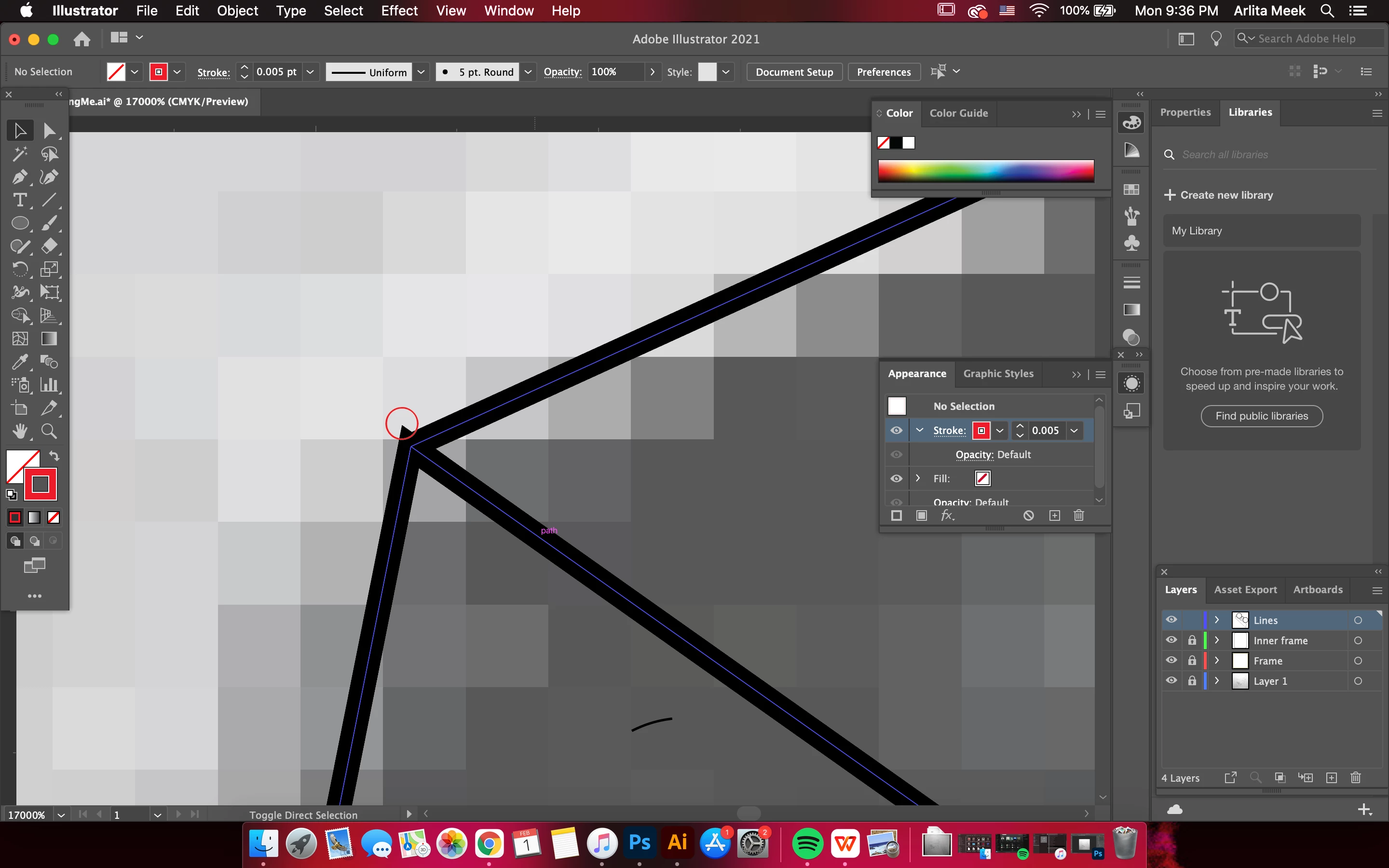Open the zoom level dropdown
Screen dimensions: 1389x868
pyautogui.click(x=61, y=814)
